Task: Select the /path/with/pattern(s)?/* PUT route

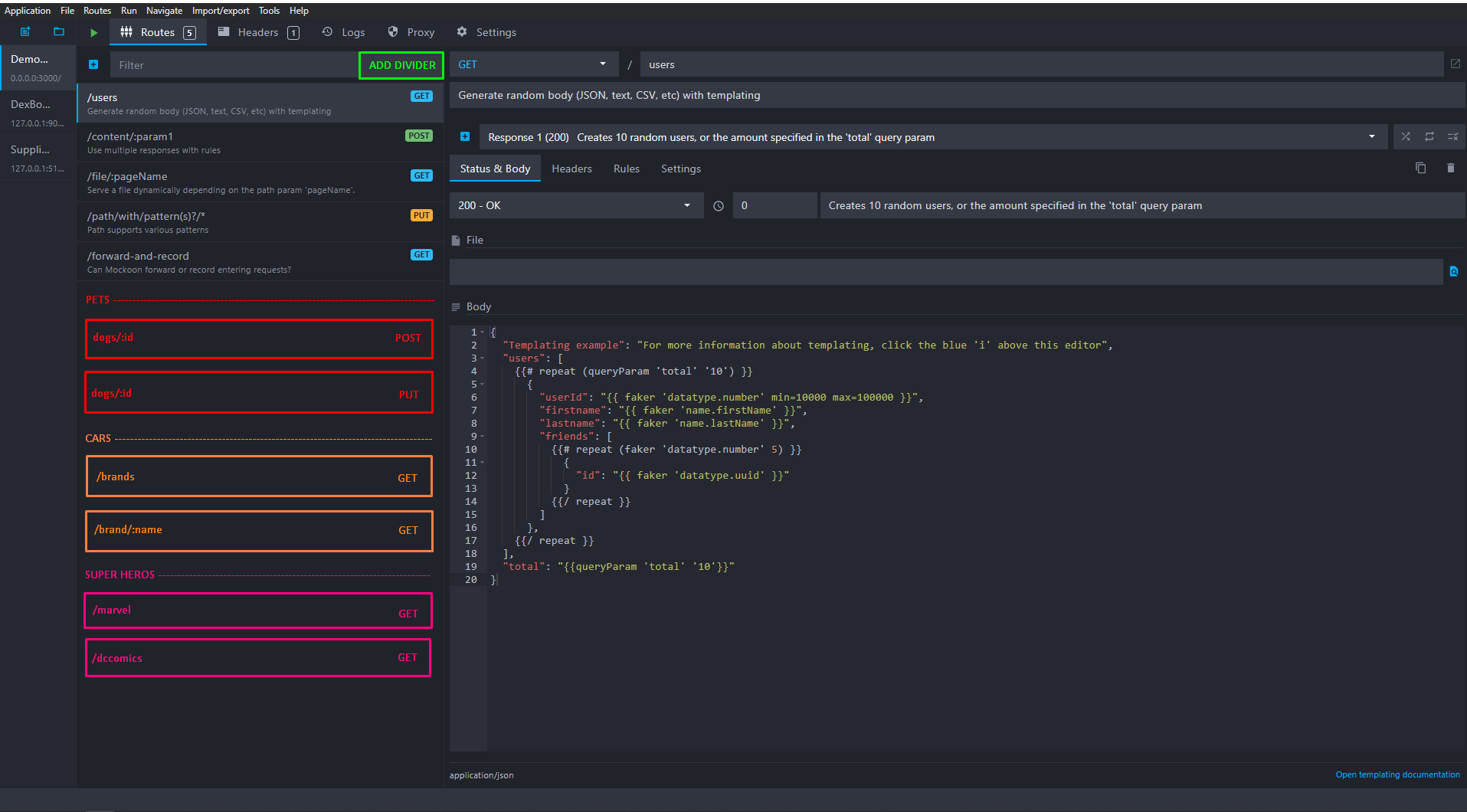Action: coord(260,222)
